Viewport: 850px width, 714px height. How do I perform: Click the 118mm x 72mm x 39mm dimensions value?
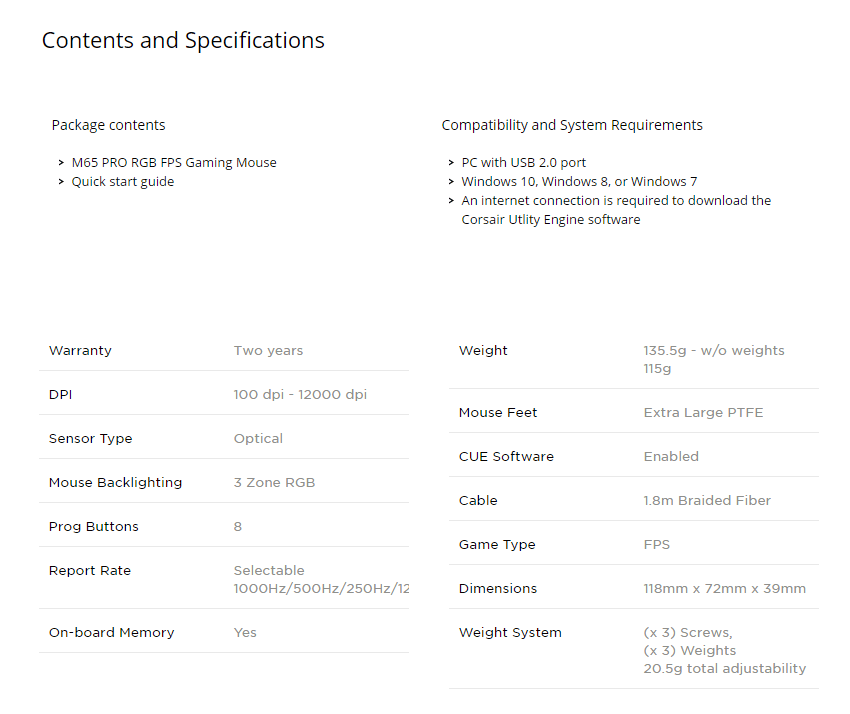pyautogui.click(x=724, y=589)
